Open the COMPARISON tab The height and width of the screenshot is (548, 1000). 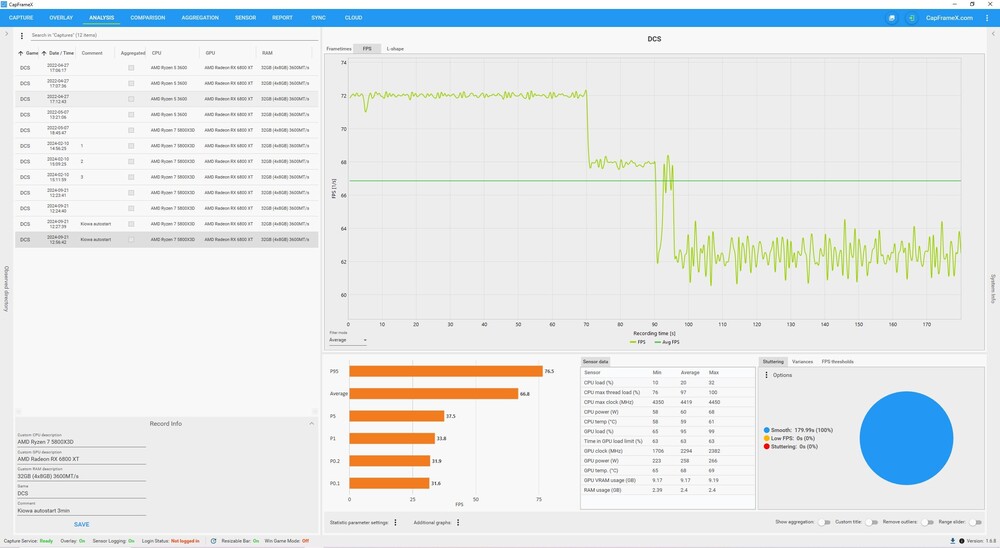tap(148, 18)
